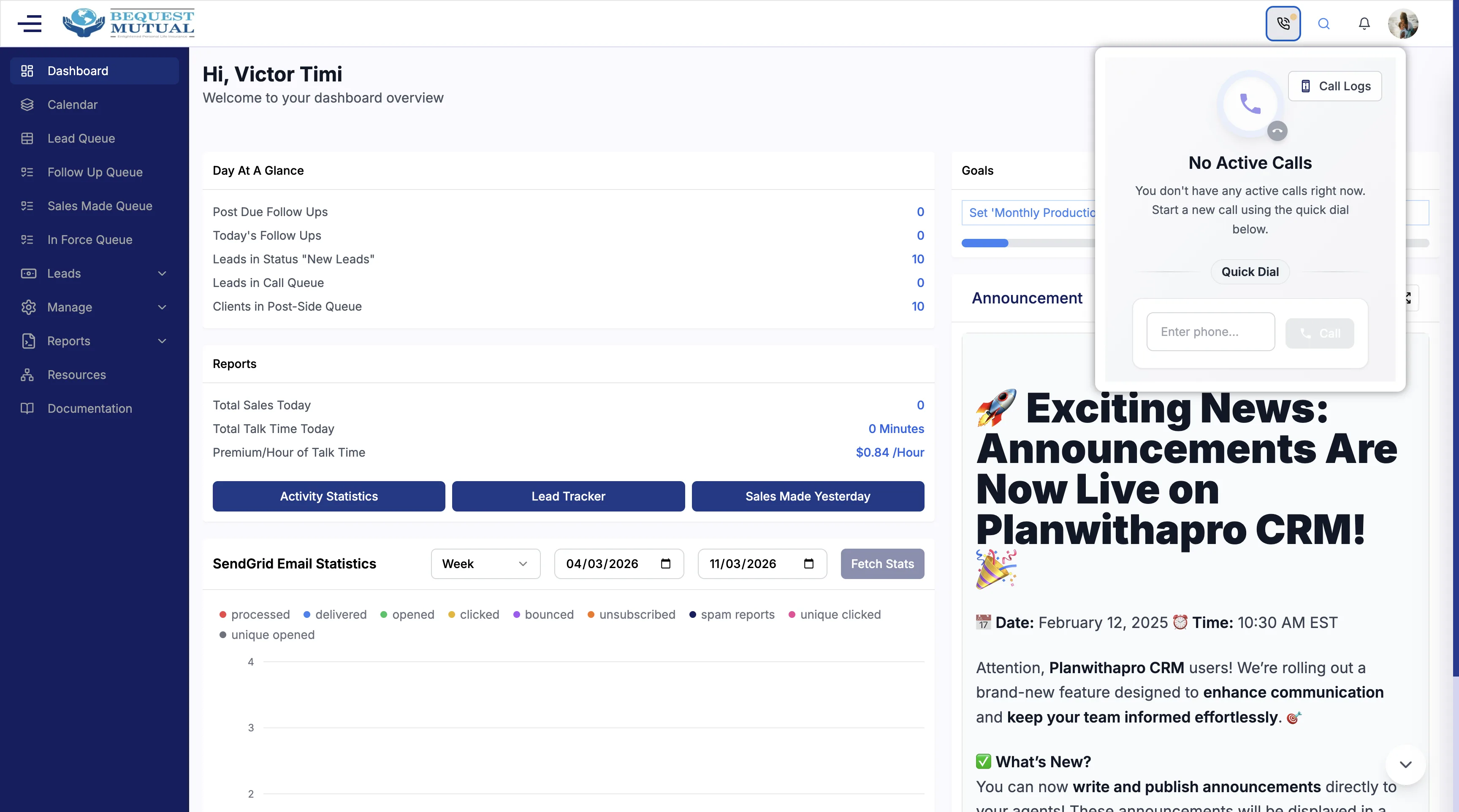
Task: Click the search magnifier icon
Action: pos(1323,23)
